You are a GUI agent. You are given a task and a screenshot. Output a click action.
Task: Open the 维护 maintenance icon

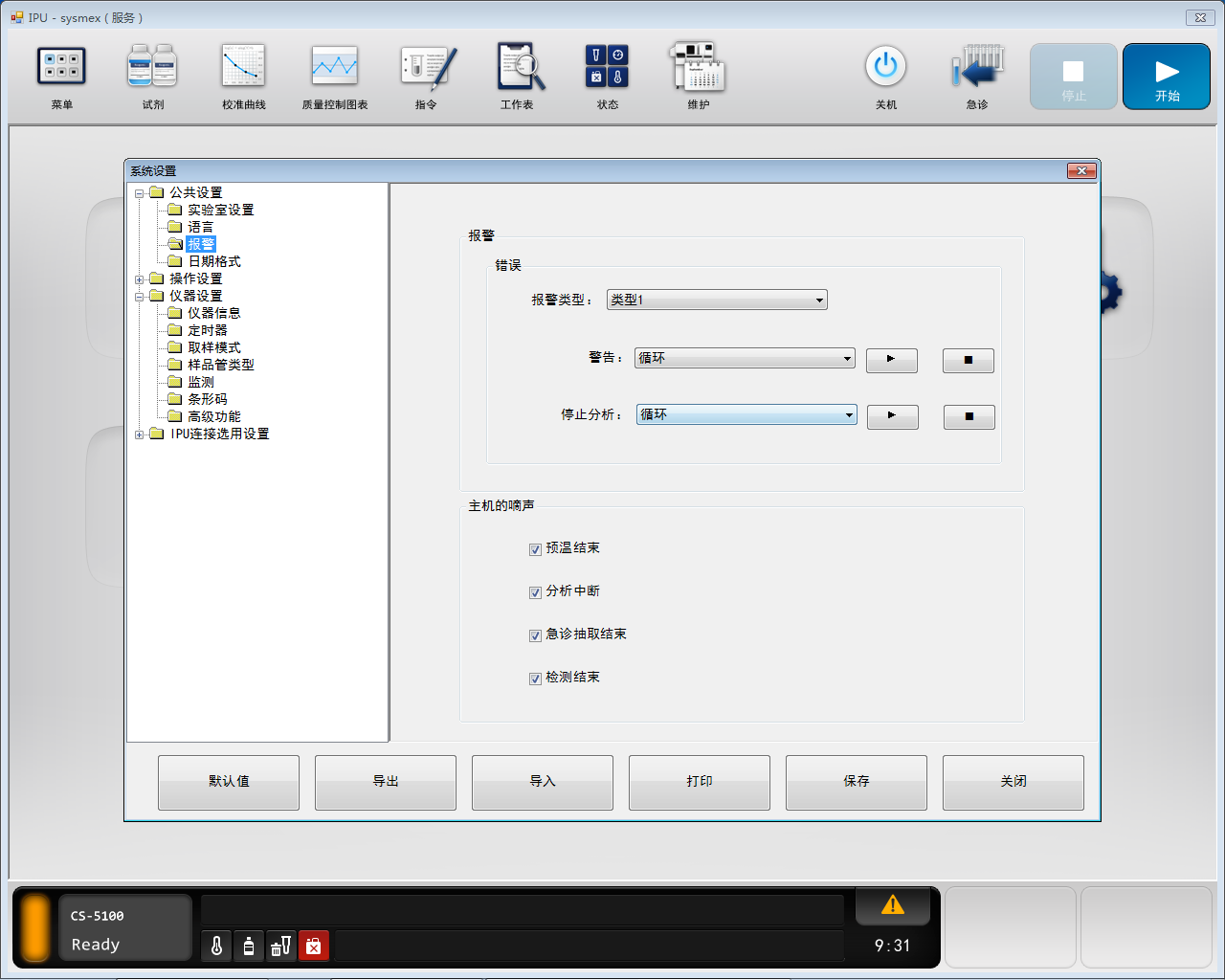[698, 68]
